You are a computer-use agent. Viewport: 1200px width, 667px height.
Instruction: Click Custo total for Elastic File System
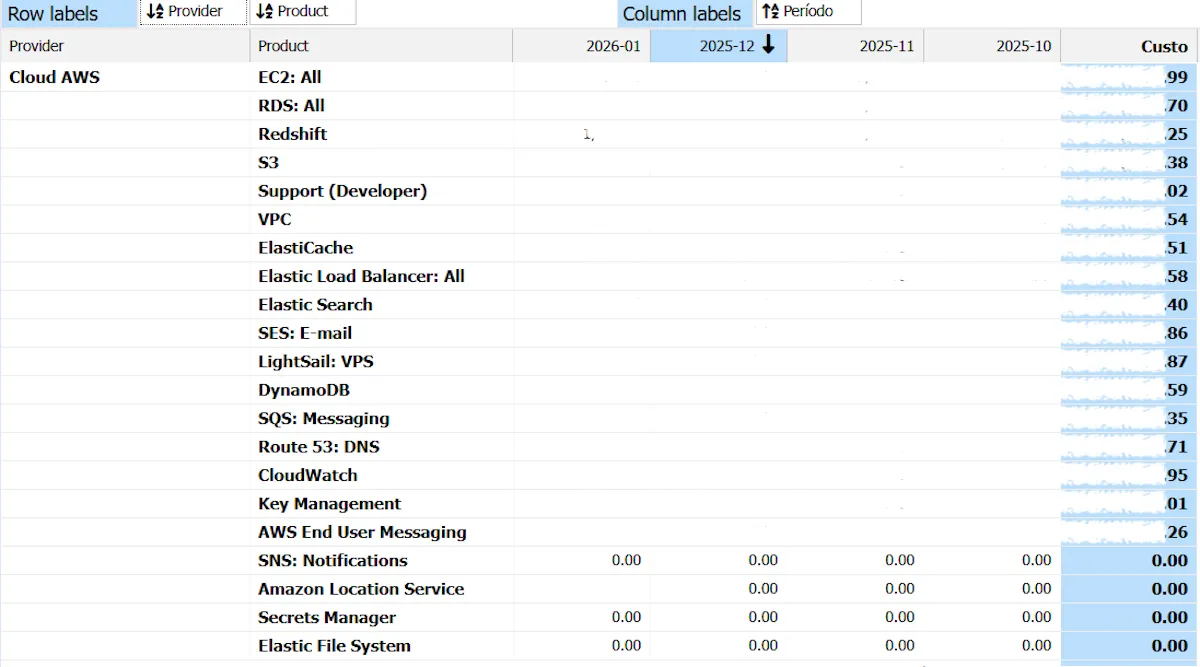pos(1129,646)
